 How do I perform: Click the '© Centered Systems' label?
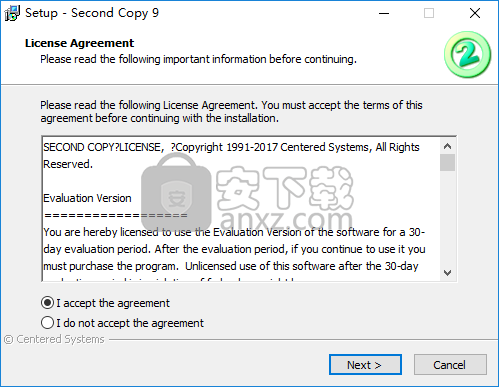[54, 339]
